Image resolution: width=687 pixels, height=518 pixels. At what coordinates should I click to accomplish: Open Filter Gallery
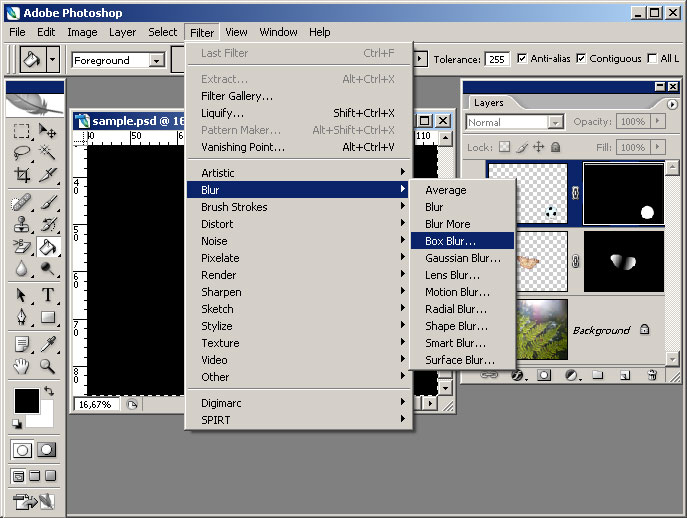click(300, 96)
